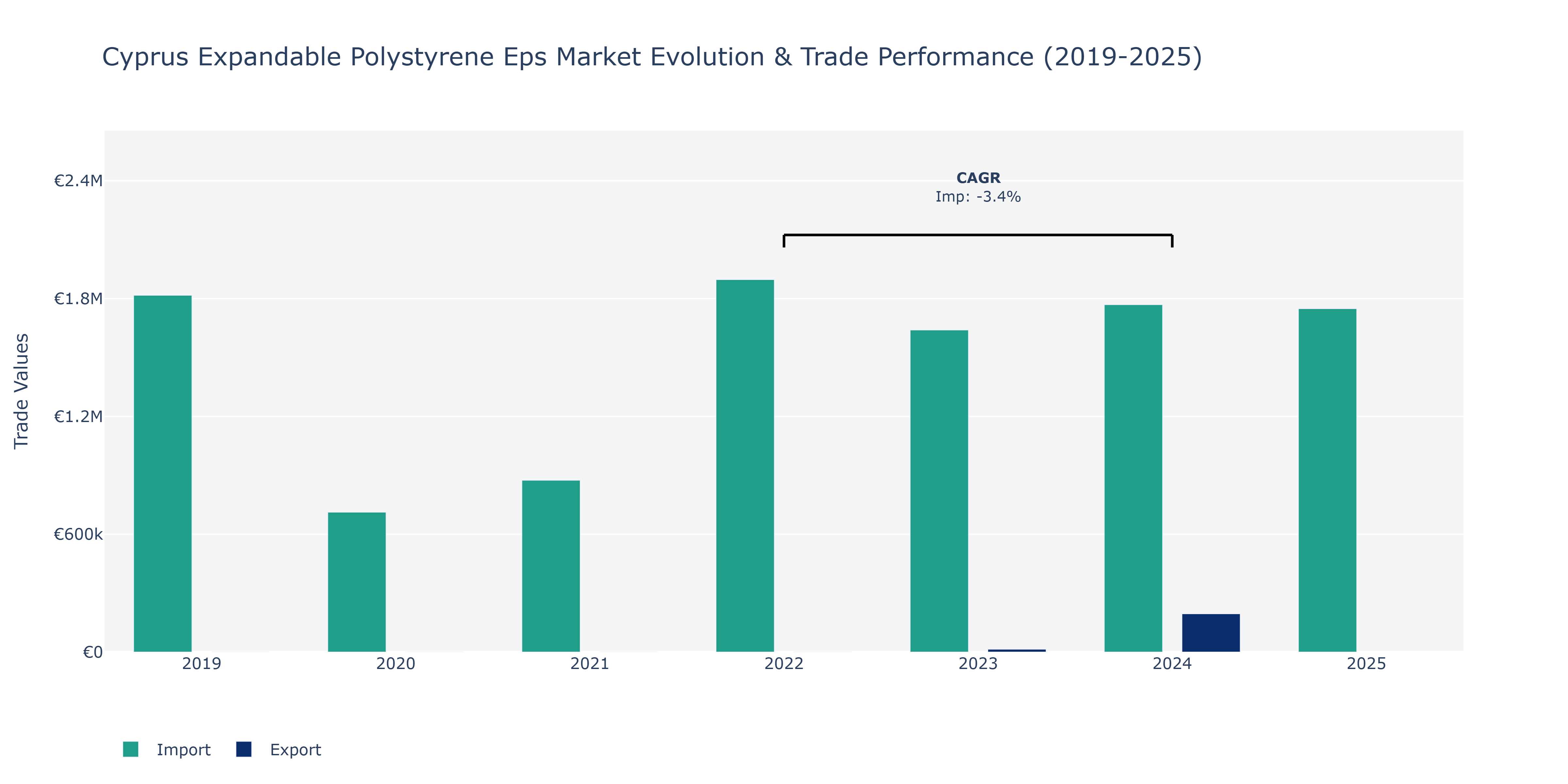Image resolution: width=1568 pixels, height=784 pixels.
Task: Select the 2022 import bar
Action: pos(745,465)
